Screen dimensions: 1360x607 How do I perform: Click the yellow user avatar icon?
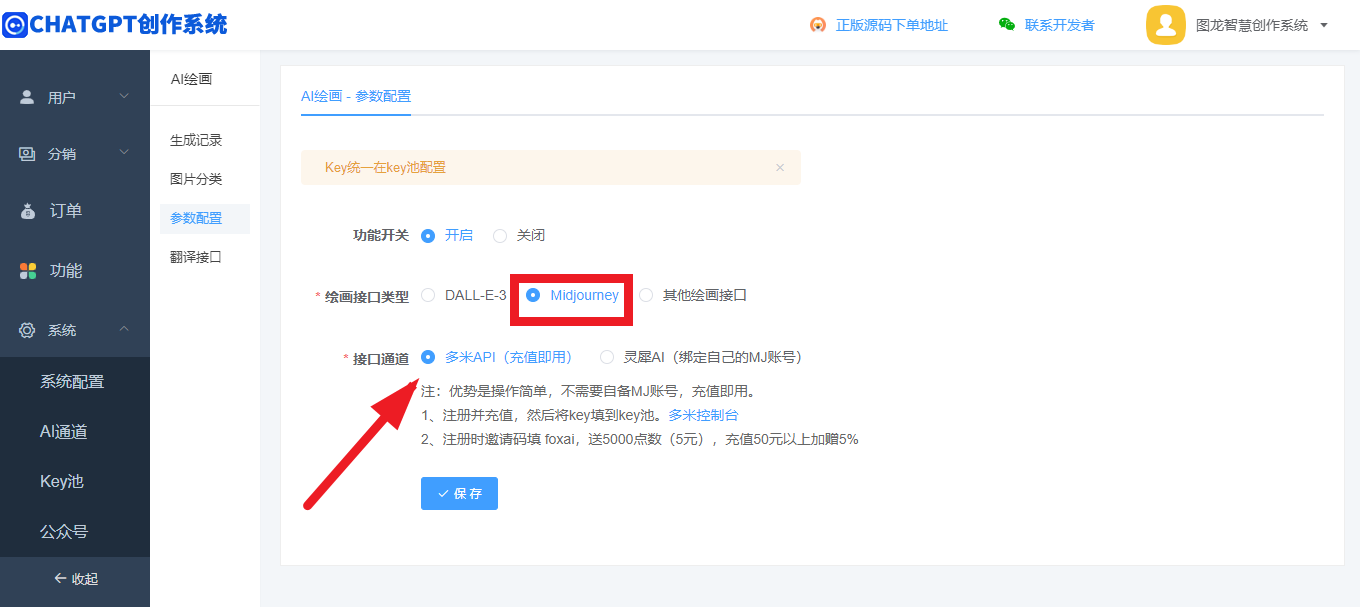[x=1166, y=25]
